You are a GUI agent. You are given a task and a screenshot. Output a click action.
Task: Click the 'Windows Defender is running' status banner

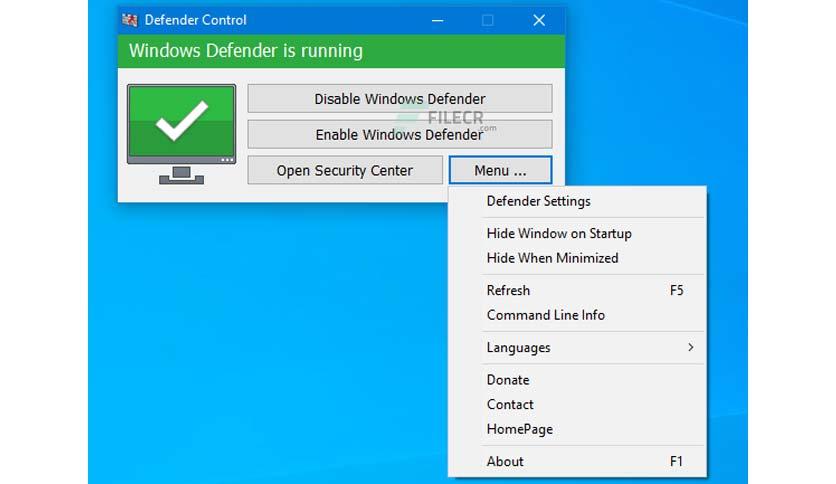[x=341, y=51]
